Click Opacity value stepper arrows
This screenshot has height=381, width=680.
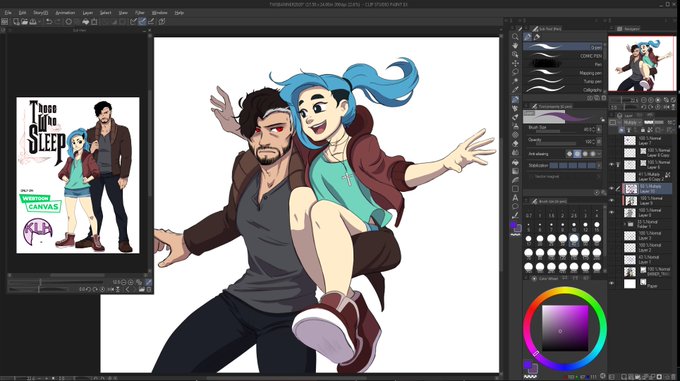pyautogui.click(x=594, y=142)
